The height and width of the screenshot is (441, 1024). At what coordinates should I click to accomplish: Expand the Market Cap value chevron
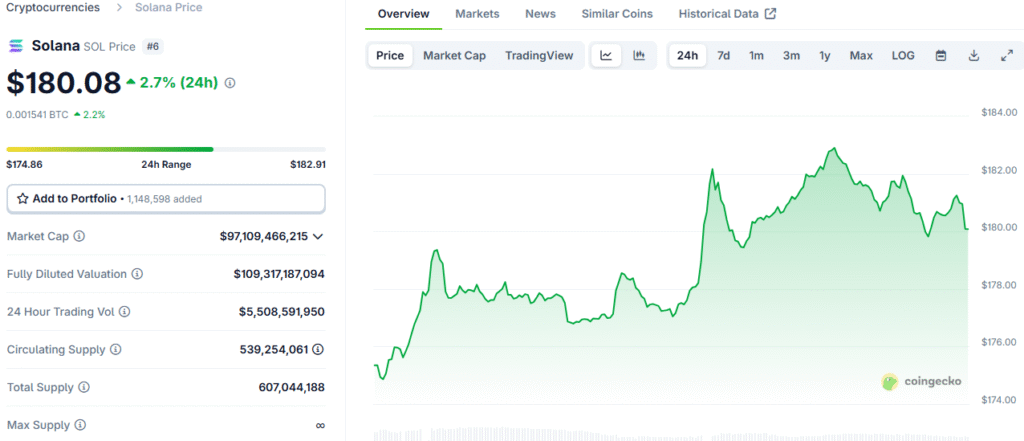tap(318, 237)
